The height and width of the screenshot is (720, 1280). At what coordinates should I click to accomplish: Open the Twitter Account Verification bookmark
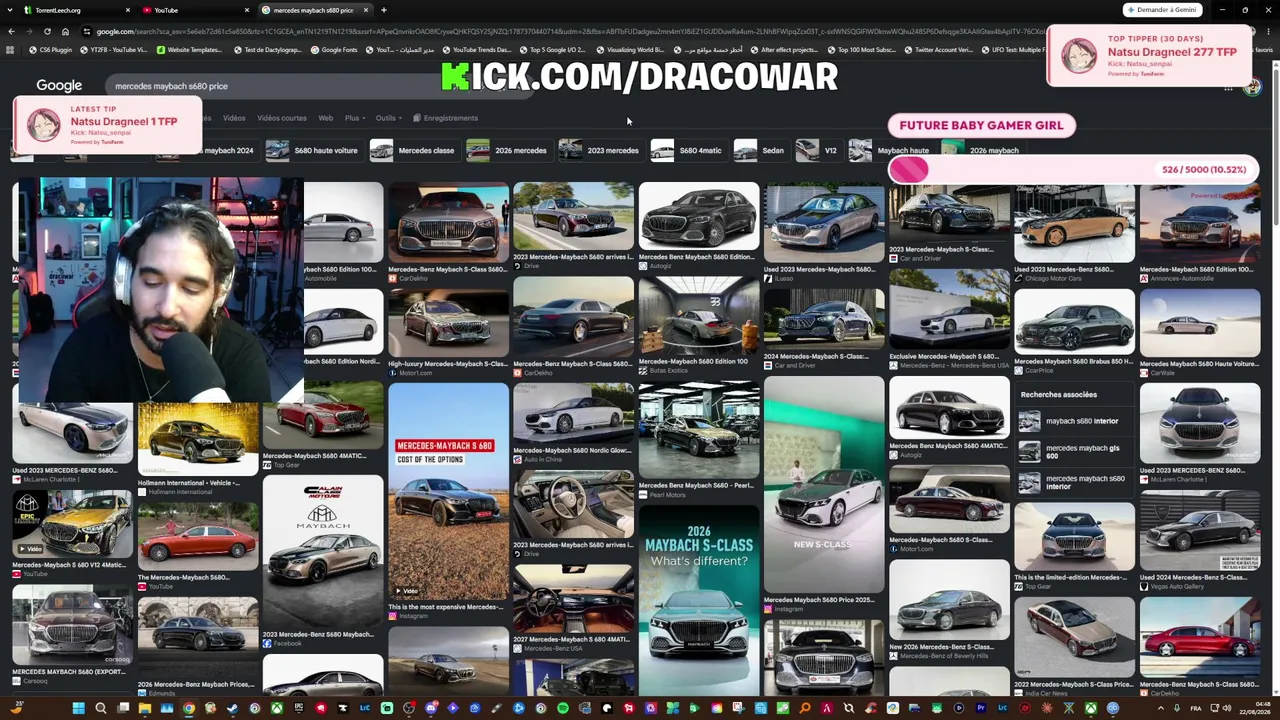tap(938, 50)
